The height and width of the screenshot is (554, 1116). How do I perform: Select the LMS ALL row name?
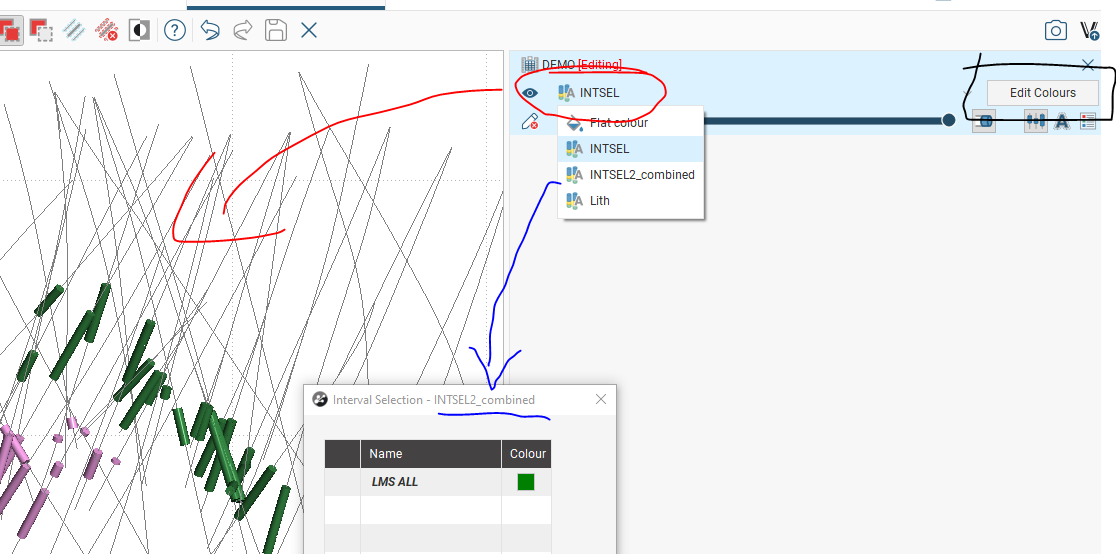click(395, 482)
